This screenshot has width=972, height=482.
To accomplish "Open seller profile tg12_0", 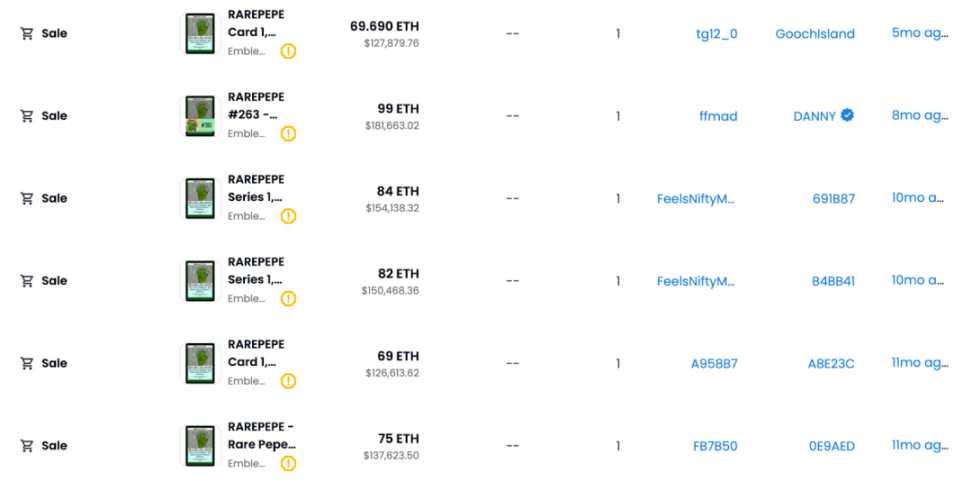I will tap(716, 34).
